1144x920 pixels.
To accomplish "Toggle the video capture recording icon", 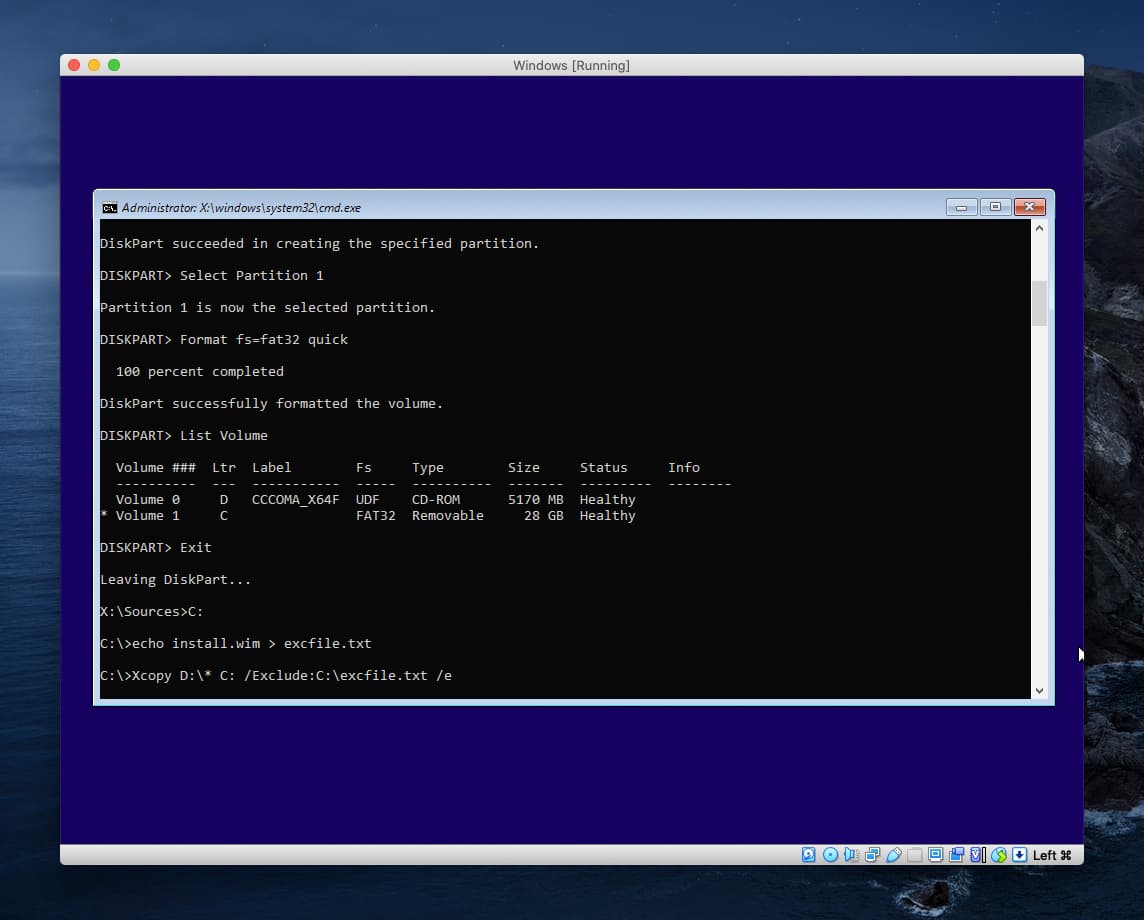I will (956, 855).
